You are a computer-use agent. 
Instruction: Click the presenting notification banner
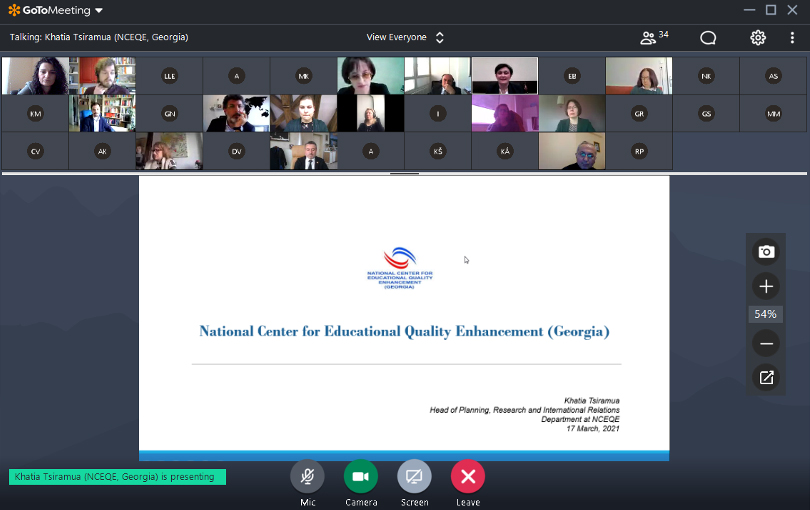tap(117, 477)
